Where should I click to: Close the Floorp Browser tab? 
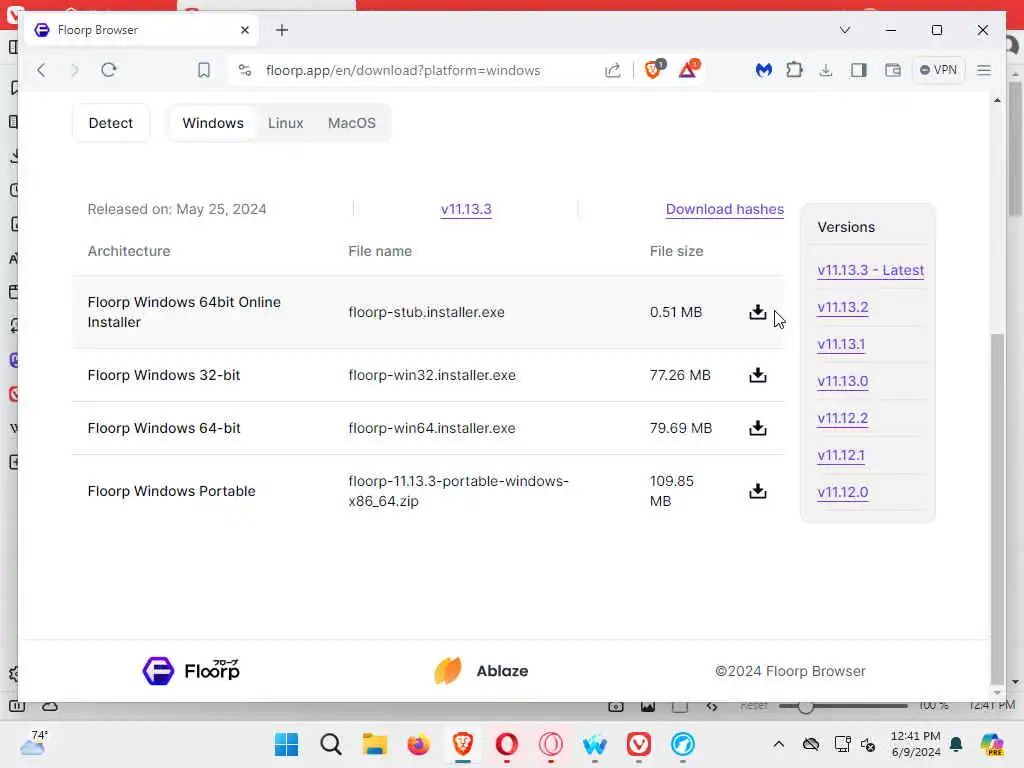pyautogui.click(x=245, y=30)
